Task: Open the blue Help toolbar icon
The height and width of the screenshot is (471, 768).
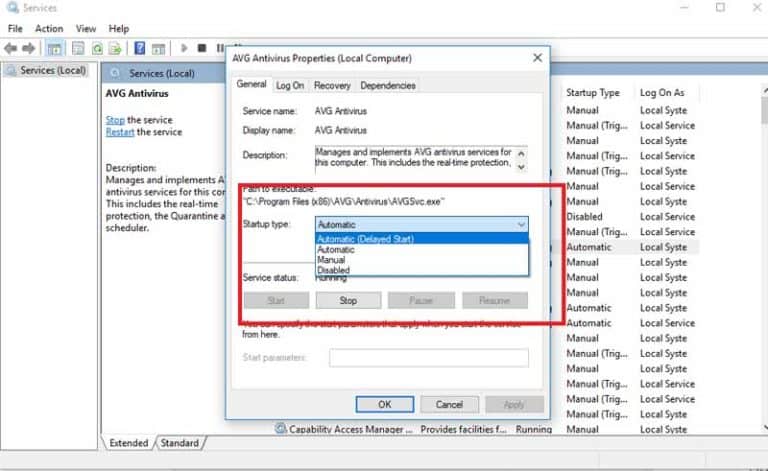Action: click(140, 48)
